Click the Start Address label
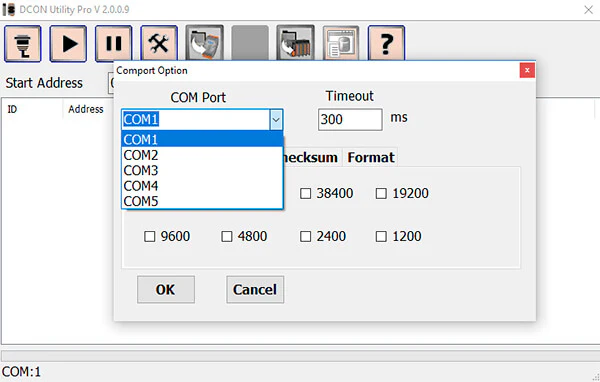600x382 pixels. point(44,83)
